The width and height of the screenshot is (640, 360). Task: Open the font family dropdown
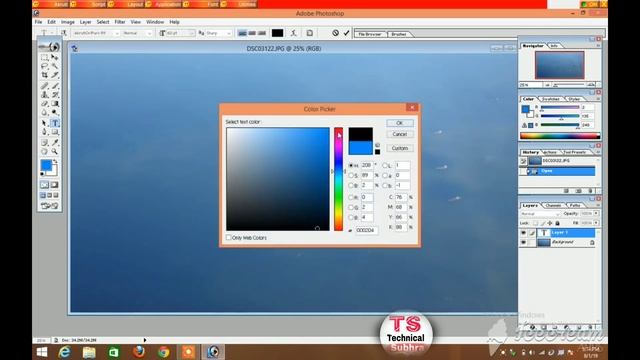[116, 33]
